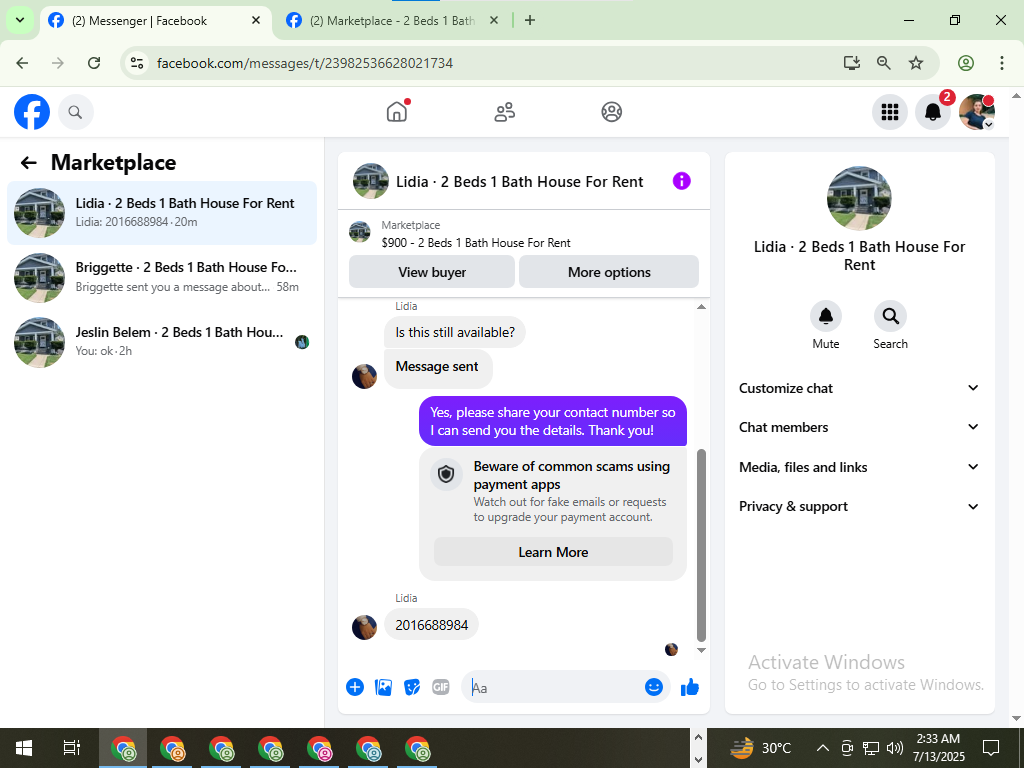
Task: Search in conversation using magnifier icon
Action: 890,316
